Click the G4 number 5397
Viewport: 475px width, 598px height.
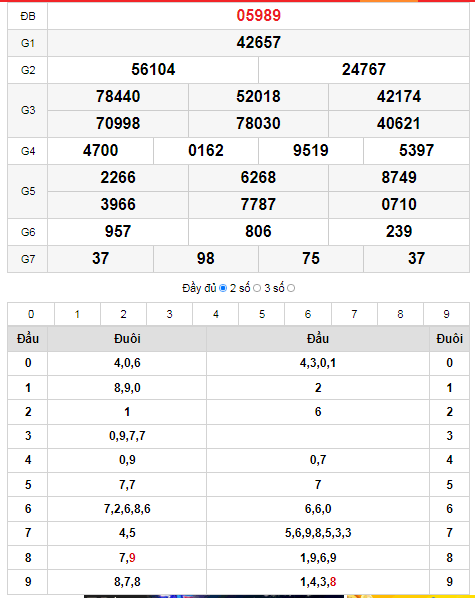click(417, 151)
